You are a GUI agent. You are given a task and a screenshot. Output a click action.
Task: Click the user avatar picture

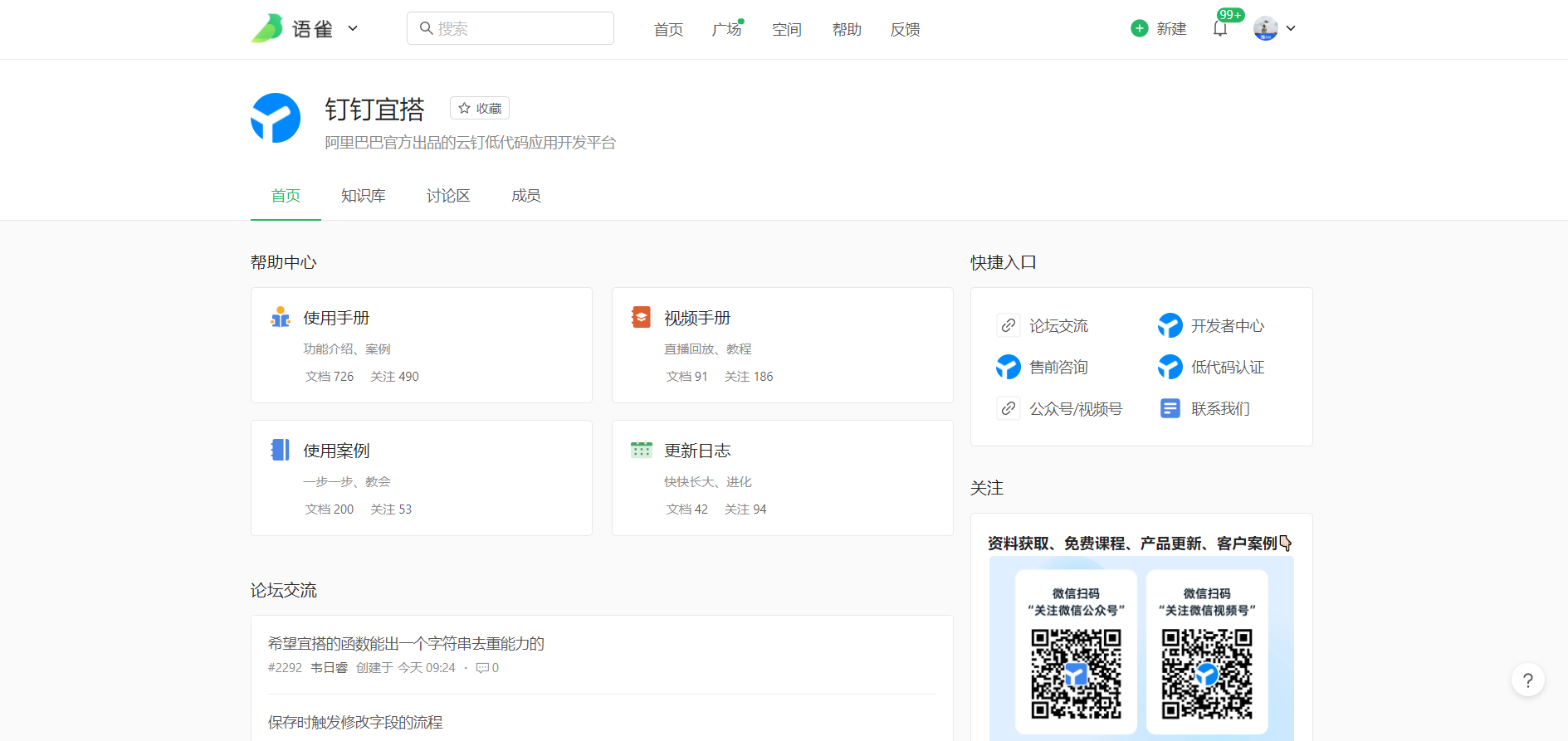pos(1265,28)
